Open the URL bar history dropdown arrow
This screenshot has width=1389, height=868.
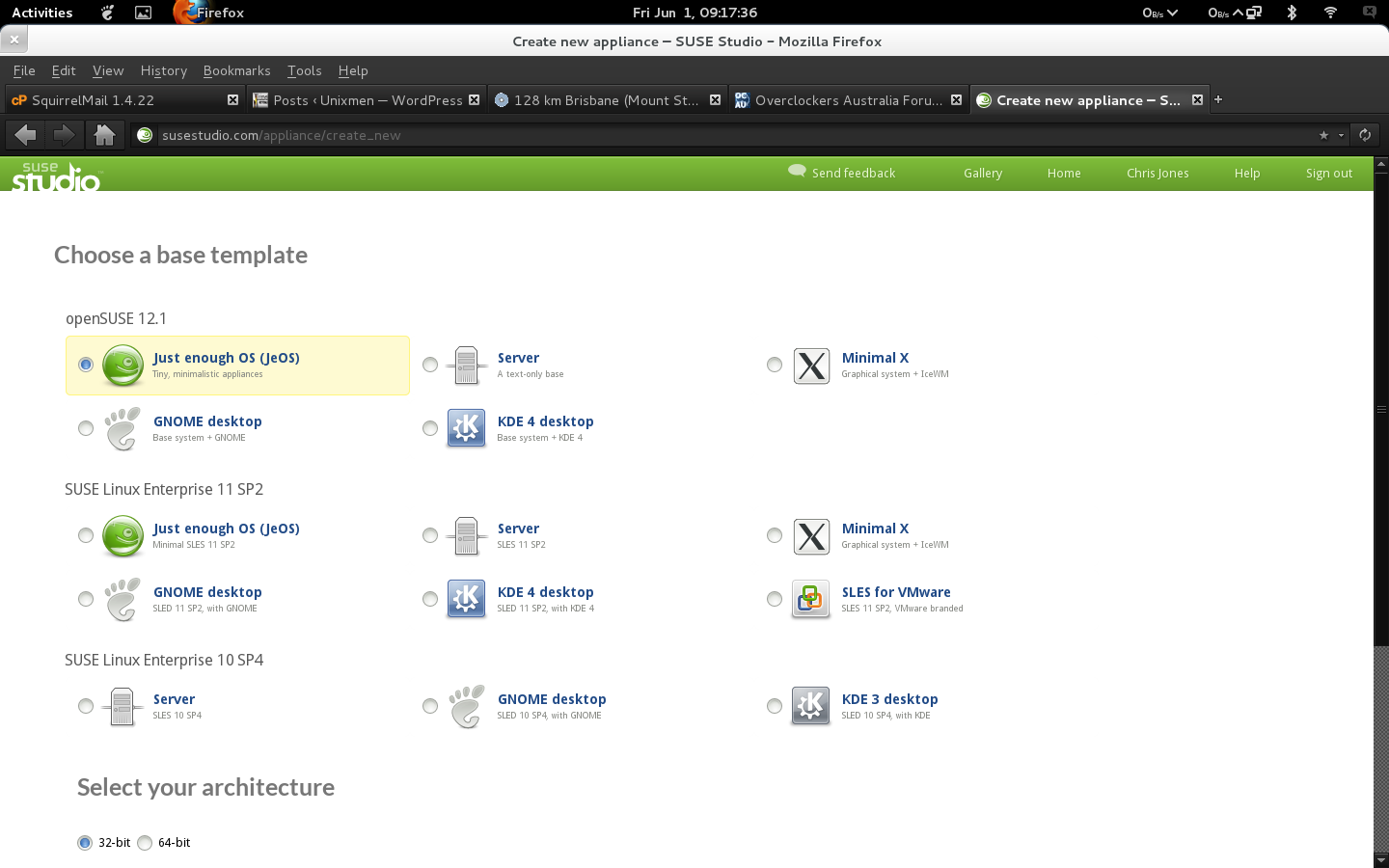point(1341,135)
